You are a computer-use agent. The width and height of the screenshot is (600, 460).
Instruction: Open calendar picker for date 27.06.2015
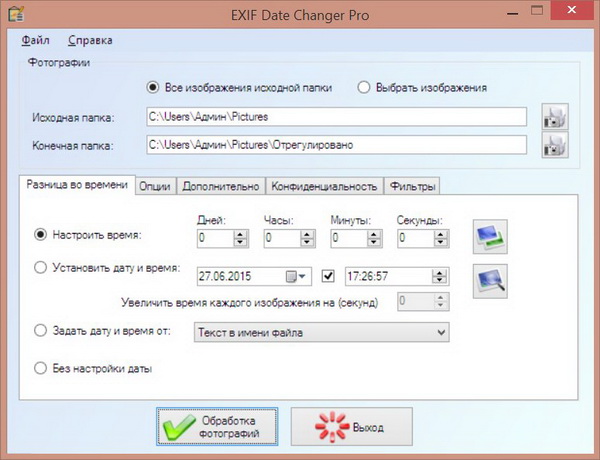(x=291, y=275)
